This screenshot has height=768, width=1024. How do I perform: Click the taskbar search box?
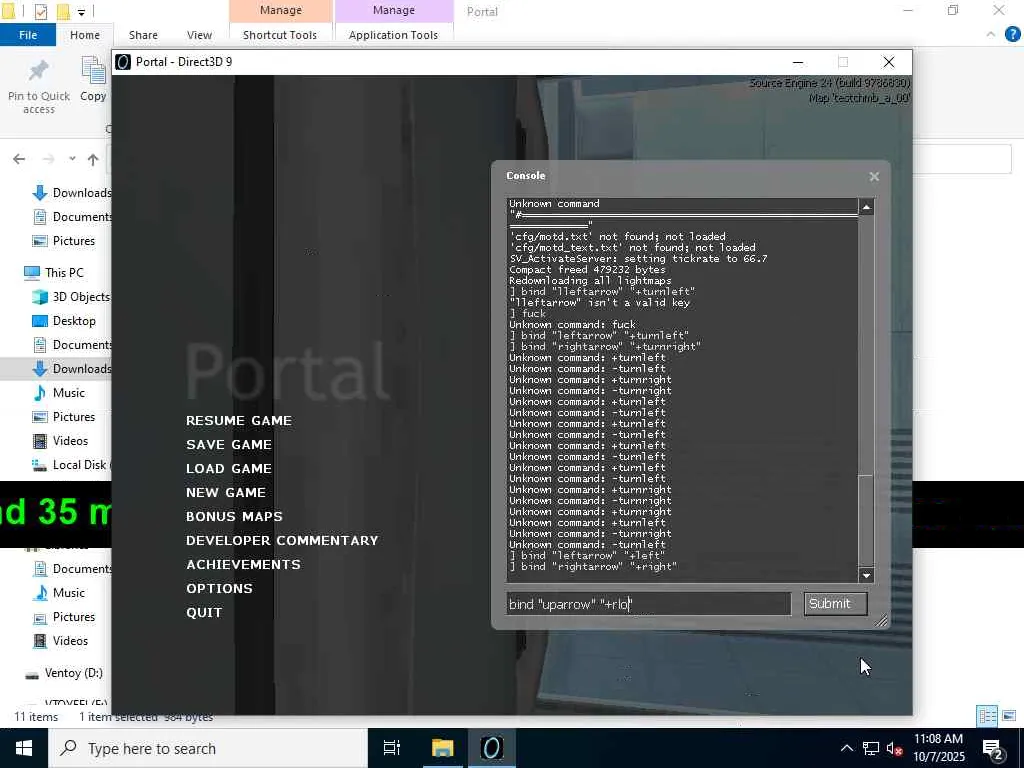[208, 748]
